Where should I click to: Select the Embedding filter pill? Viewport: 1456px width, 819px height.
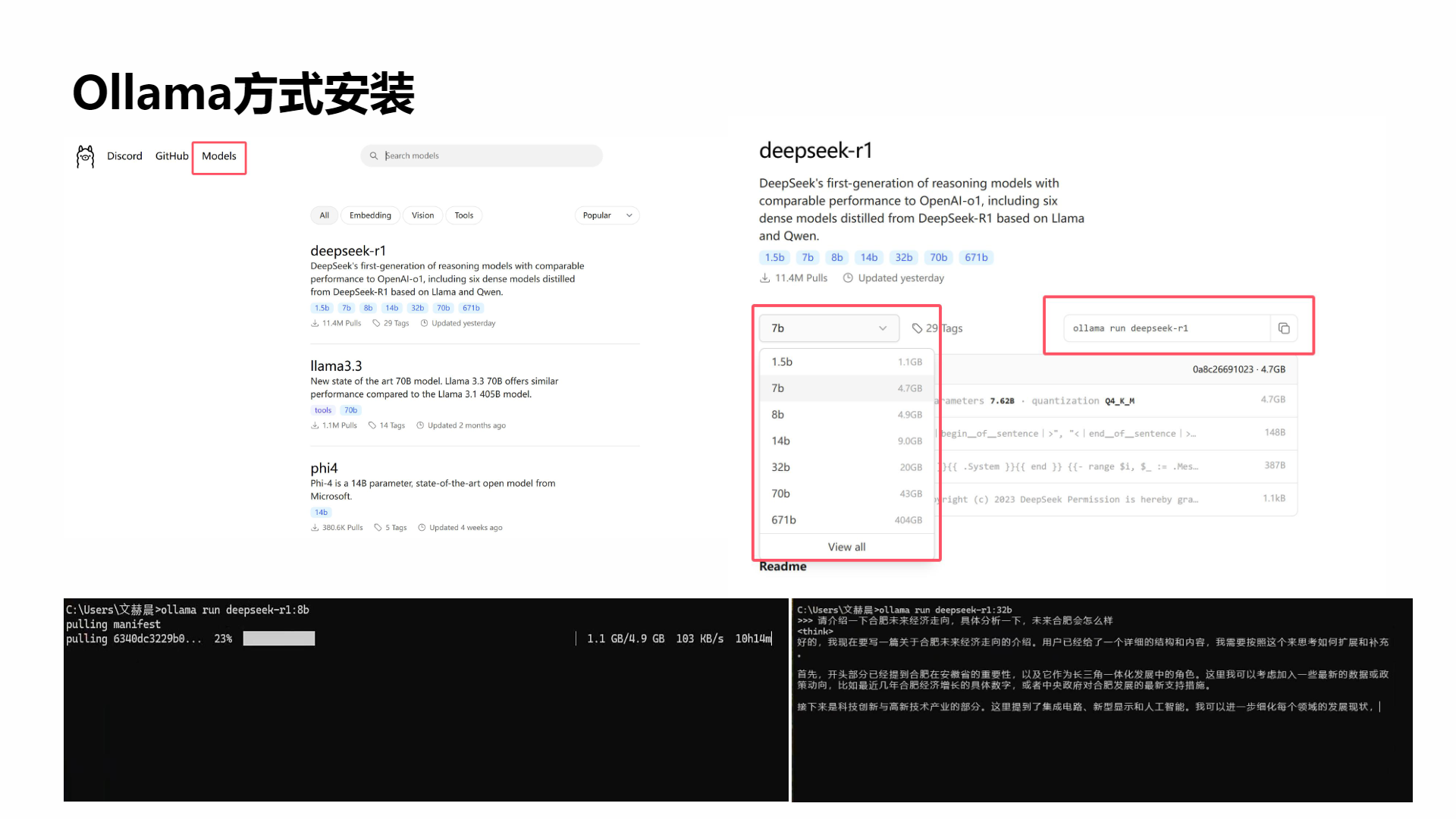tap(370, 215)
